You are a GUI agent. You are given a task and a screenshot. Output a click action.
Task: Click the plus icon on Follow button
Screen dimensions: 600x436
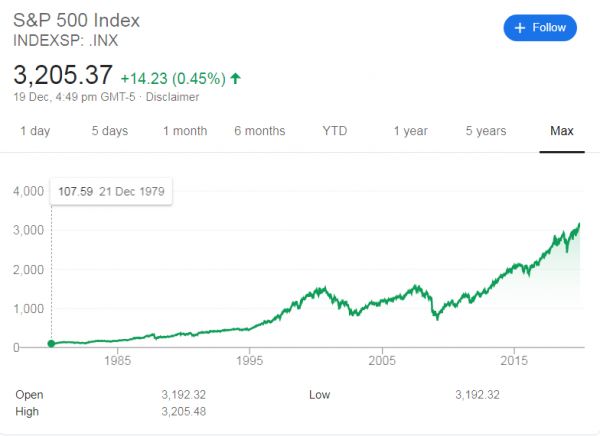[520, 28]
